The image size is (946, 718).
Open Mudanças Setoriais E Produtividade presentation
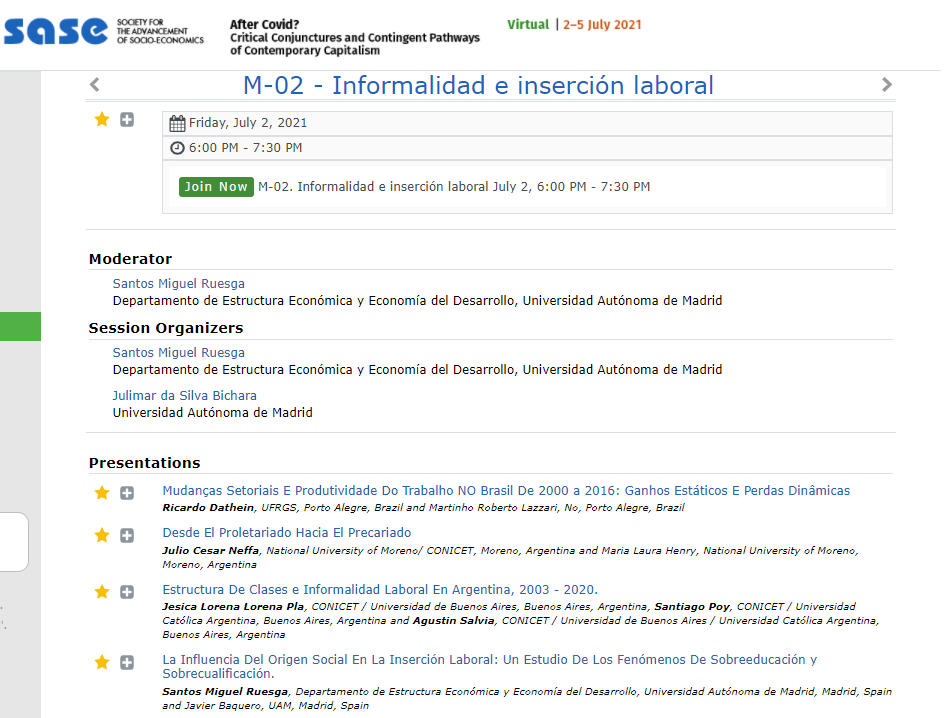[x=506, y=491]
